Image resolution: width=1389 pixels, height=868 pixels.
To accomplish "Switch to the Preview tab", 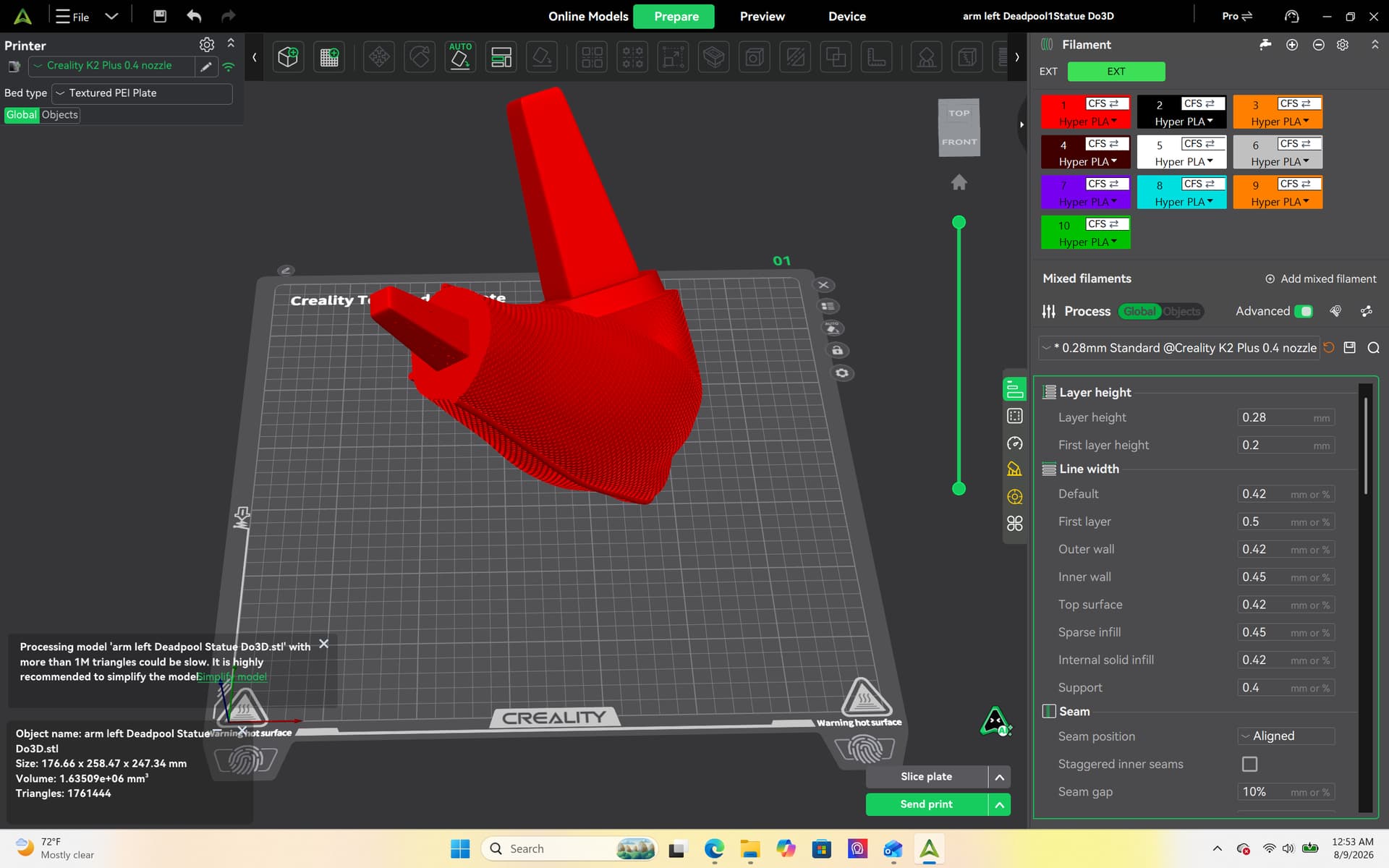I will (762, 16).
